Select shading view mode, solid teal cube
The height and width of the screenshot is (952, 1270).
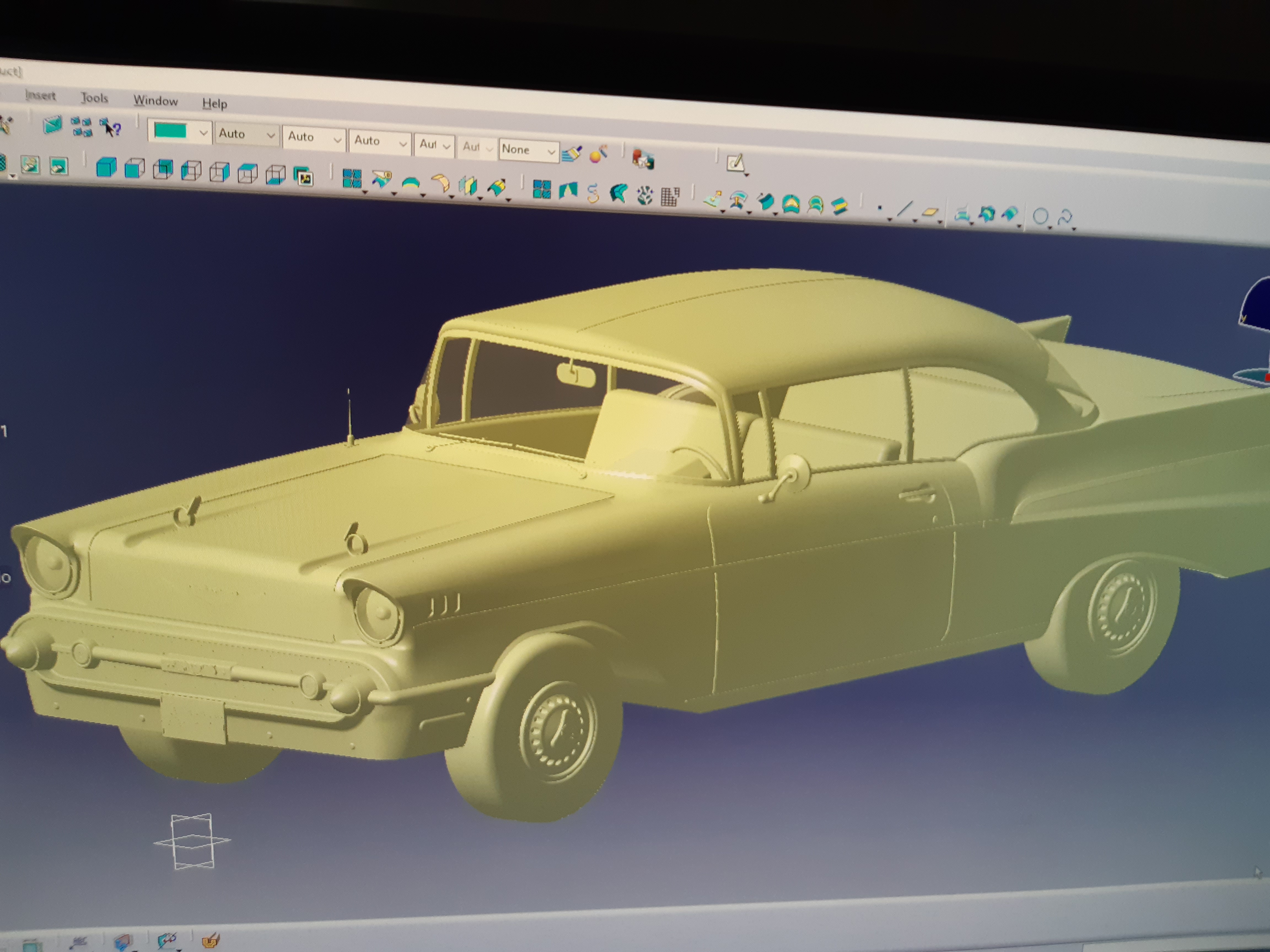click(106, 167)
